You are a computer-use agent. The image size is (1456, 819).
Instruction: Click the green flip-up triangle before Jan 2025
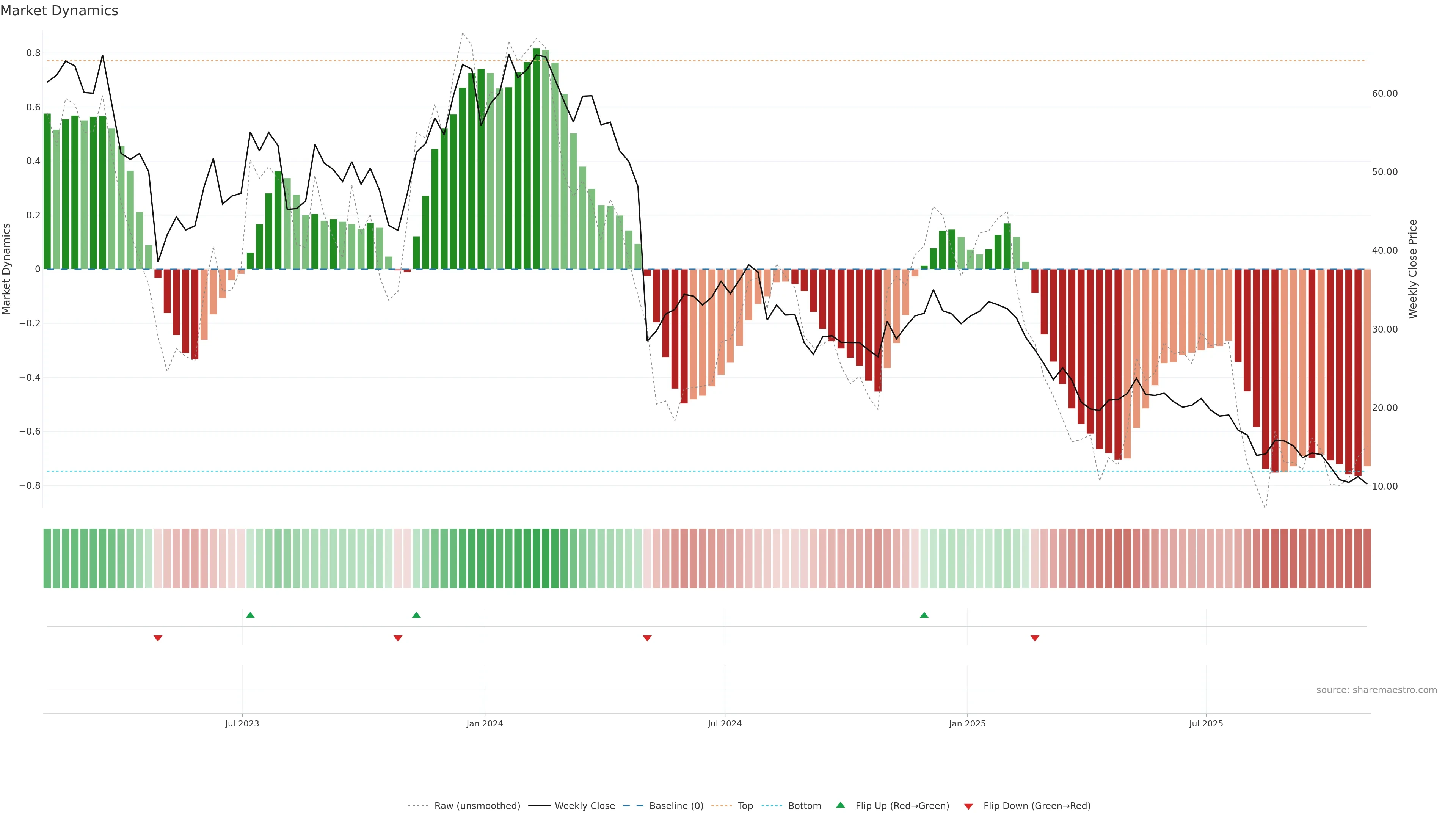pos(924,615)
